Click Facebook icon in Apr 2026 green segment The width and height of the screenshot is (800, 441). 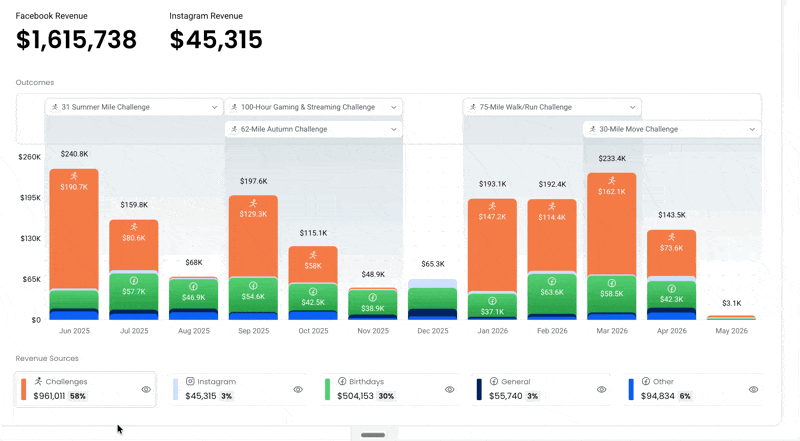671,288
